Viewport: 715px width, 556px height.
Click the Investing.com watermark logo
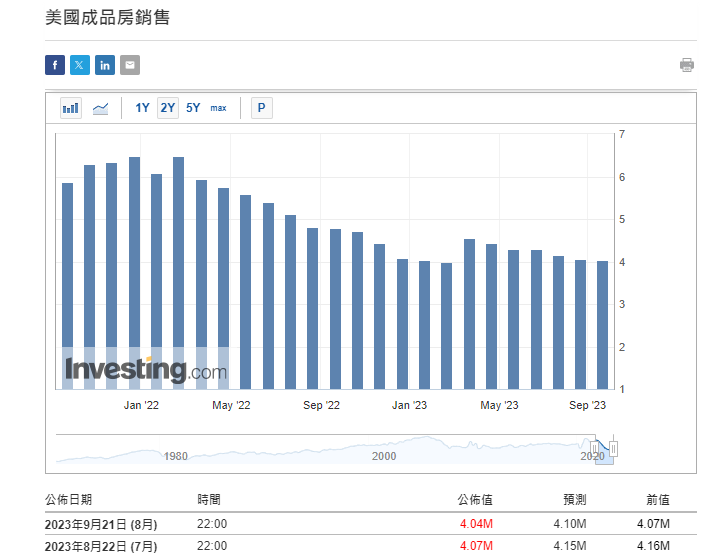(146, 369)
